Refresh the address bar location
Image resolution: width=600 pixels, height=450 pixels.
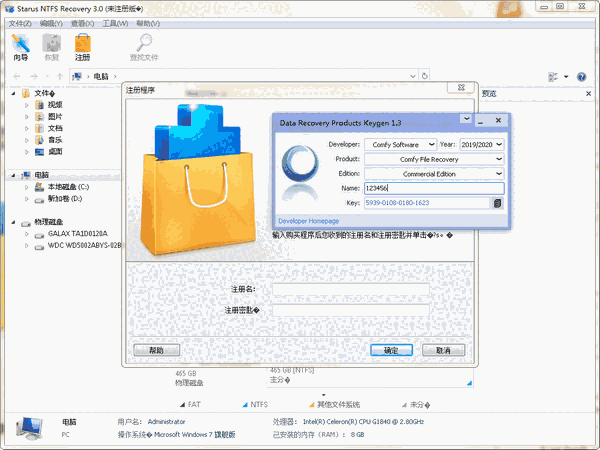(424, 76)
